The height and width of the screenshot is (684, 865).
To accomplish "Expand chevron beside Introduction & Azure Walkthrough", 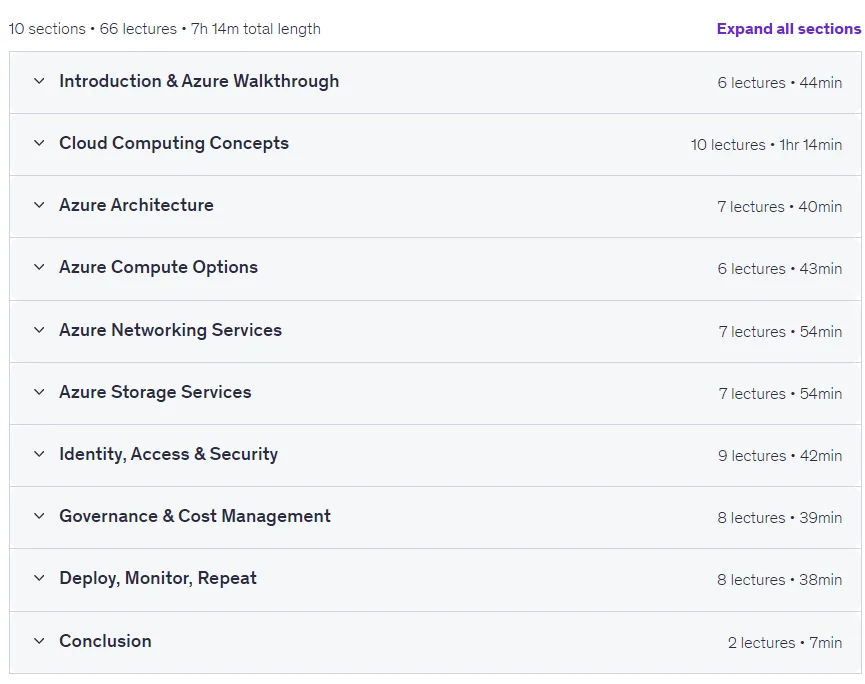I will [x=39, y=81].
